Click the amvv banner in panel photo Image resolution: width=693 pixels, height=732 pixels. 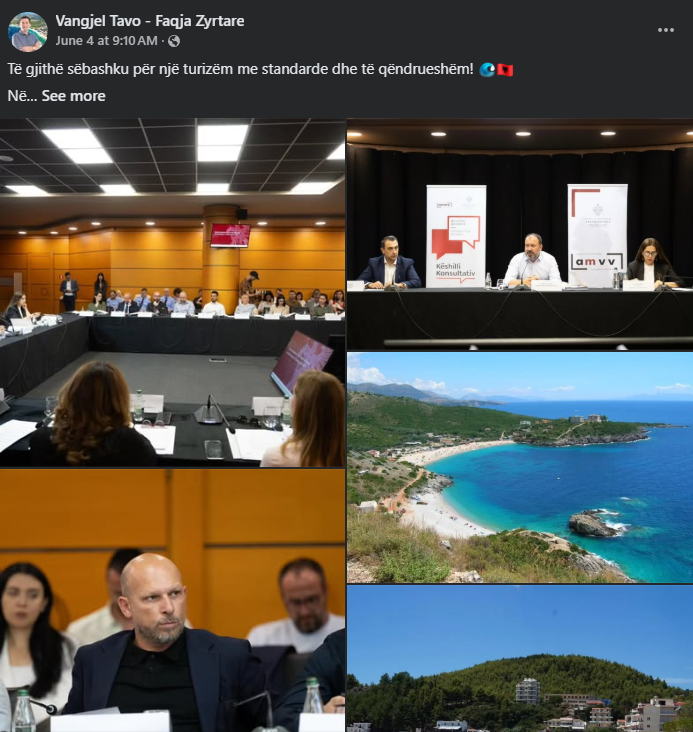point(597,235)
